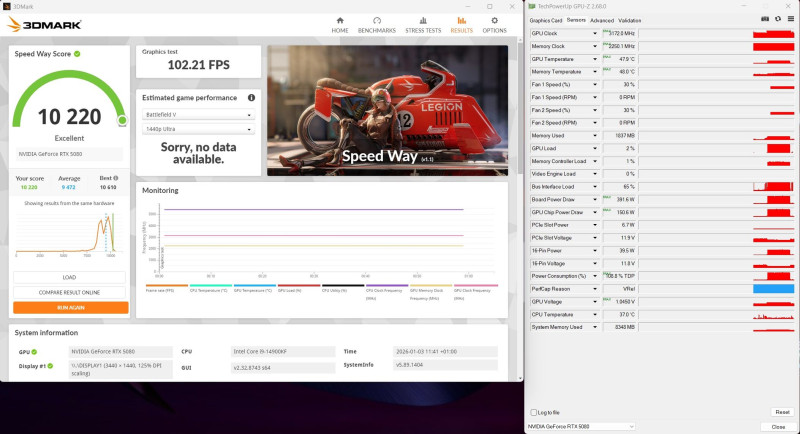Click the score distribution chart
The width and height of the screenshot is (800, 434).
pyautogui.click(x=69, y=234)
